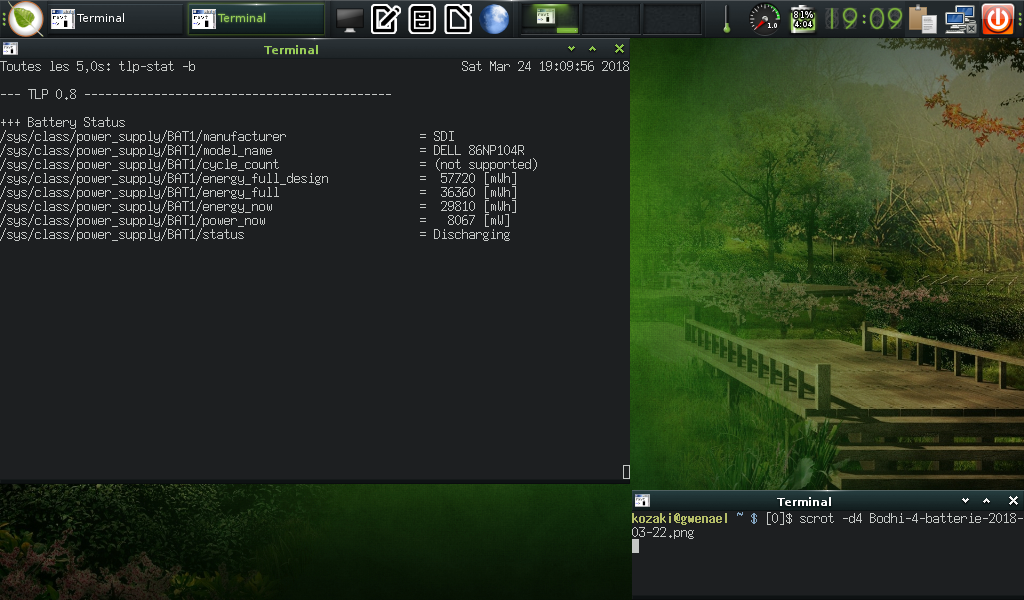This screenshot has width=1024, height=600.
Task: Click '8067 [mW]' value
Action: [x=478, y=221]
